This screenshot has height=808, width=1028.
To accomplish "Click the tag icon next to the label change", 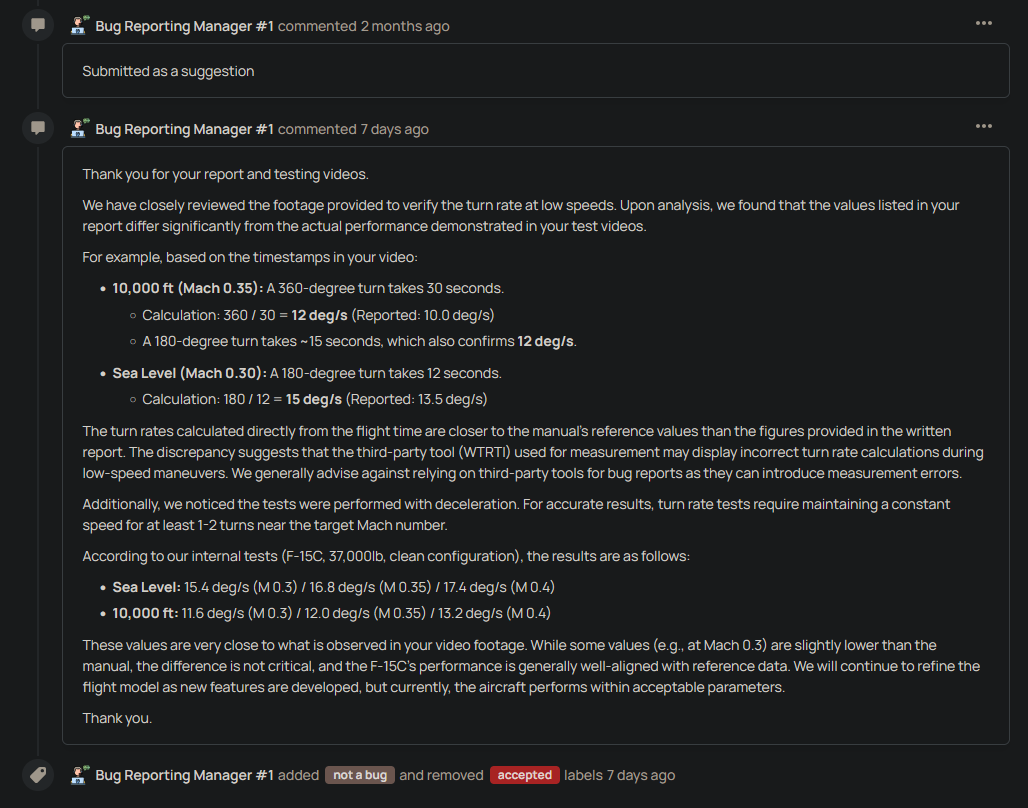I will (x=38, y=775).
